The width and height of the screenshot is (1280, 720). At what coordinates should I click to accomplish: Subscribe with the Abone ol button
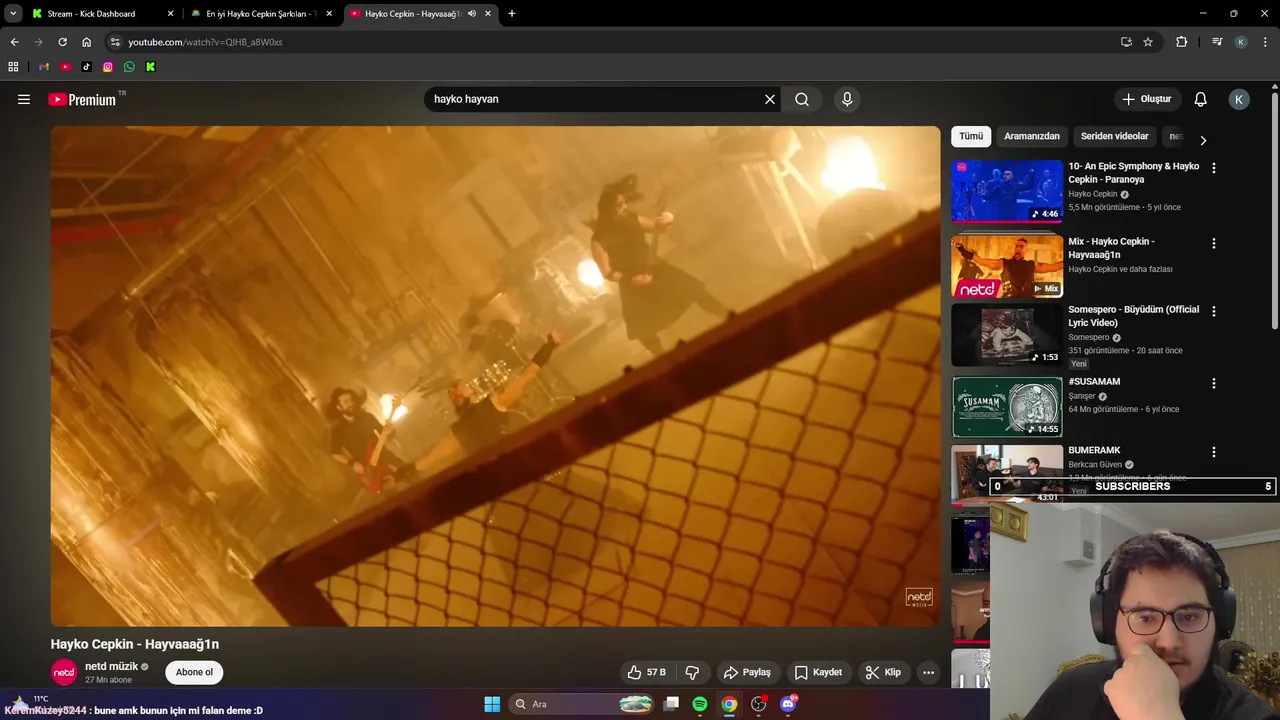coord(194,672)
